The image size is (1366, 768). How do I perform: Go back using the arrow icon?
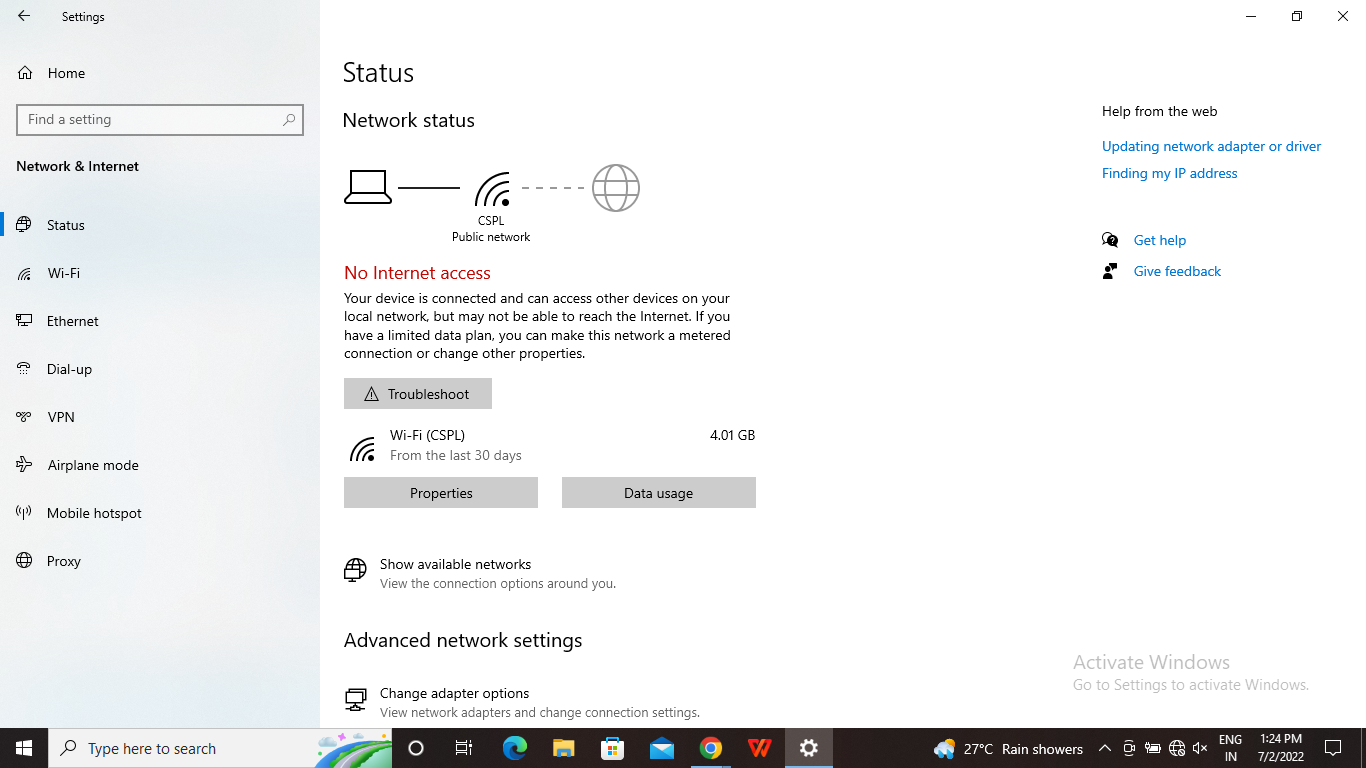(x=24, y=16)
